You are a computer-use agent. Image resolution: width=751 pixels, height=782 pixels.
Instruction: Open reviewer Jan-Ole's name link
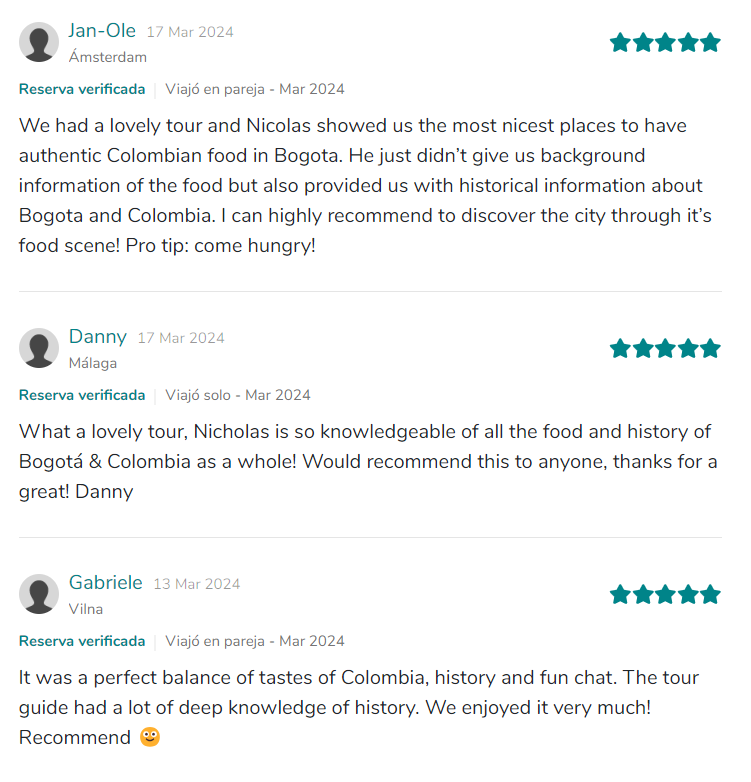102,30
